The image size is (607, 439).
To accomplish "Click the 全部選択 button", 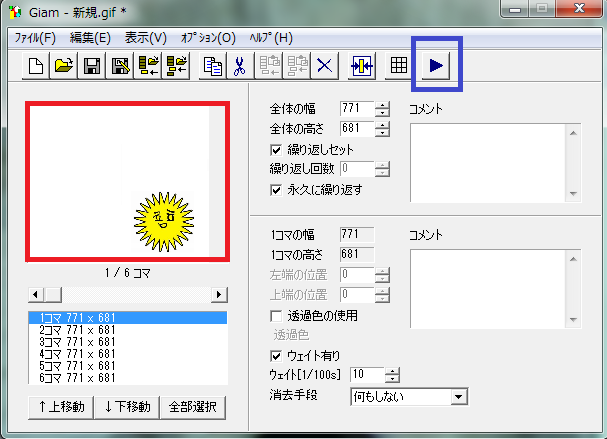I will 193,407.
